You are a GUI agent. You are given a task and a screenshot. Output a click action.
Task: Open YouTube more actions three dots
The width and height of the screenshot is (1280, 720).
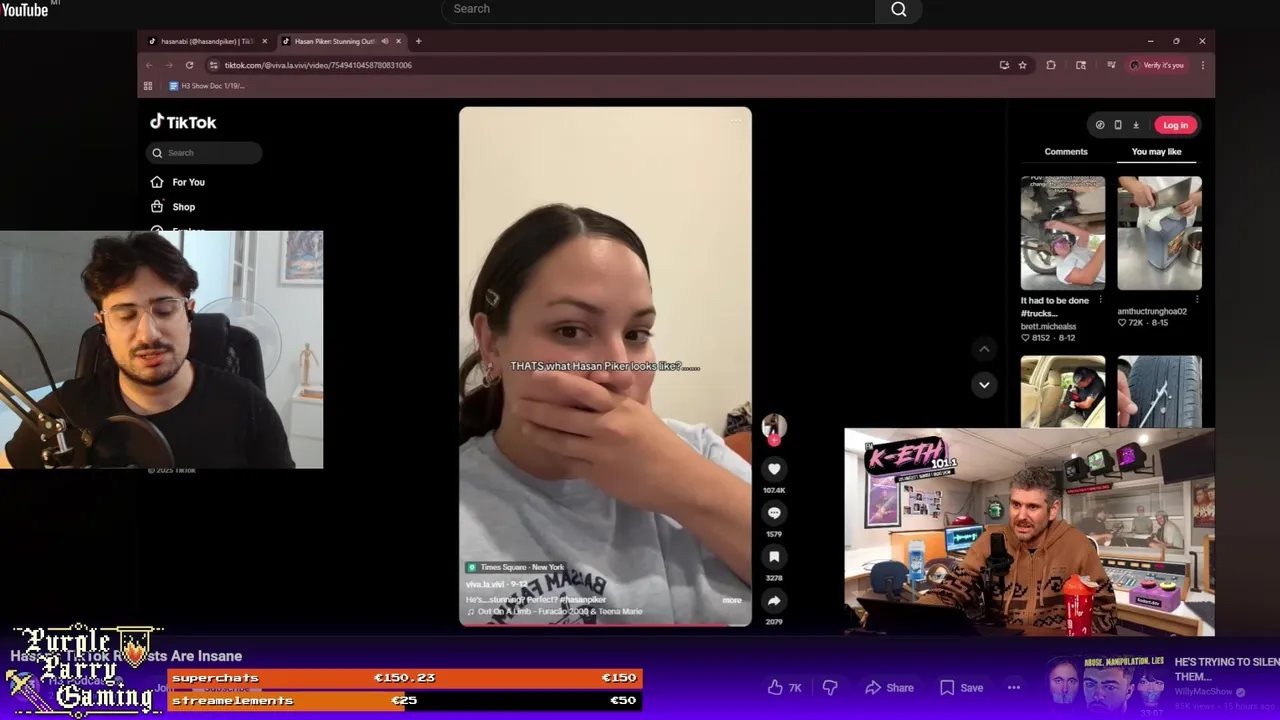pos(1014,688)
